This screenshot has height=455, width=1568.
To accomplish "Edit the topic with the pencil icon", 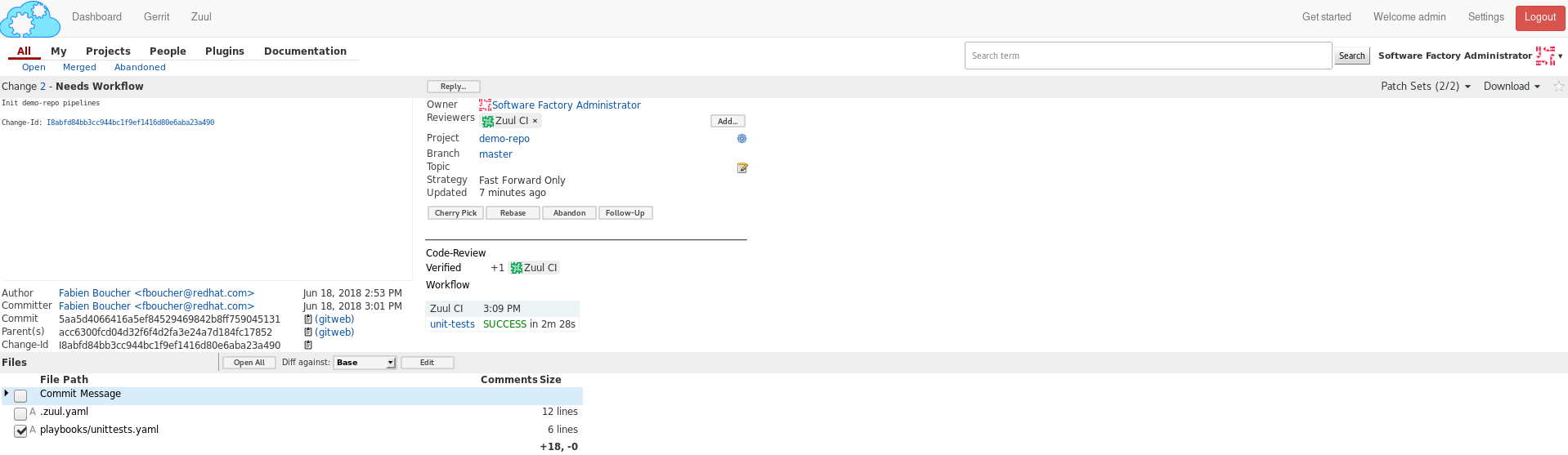I will pyautogui.click(x=741, y=168).
